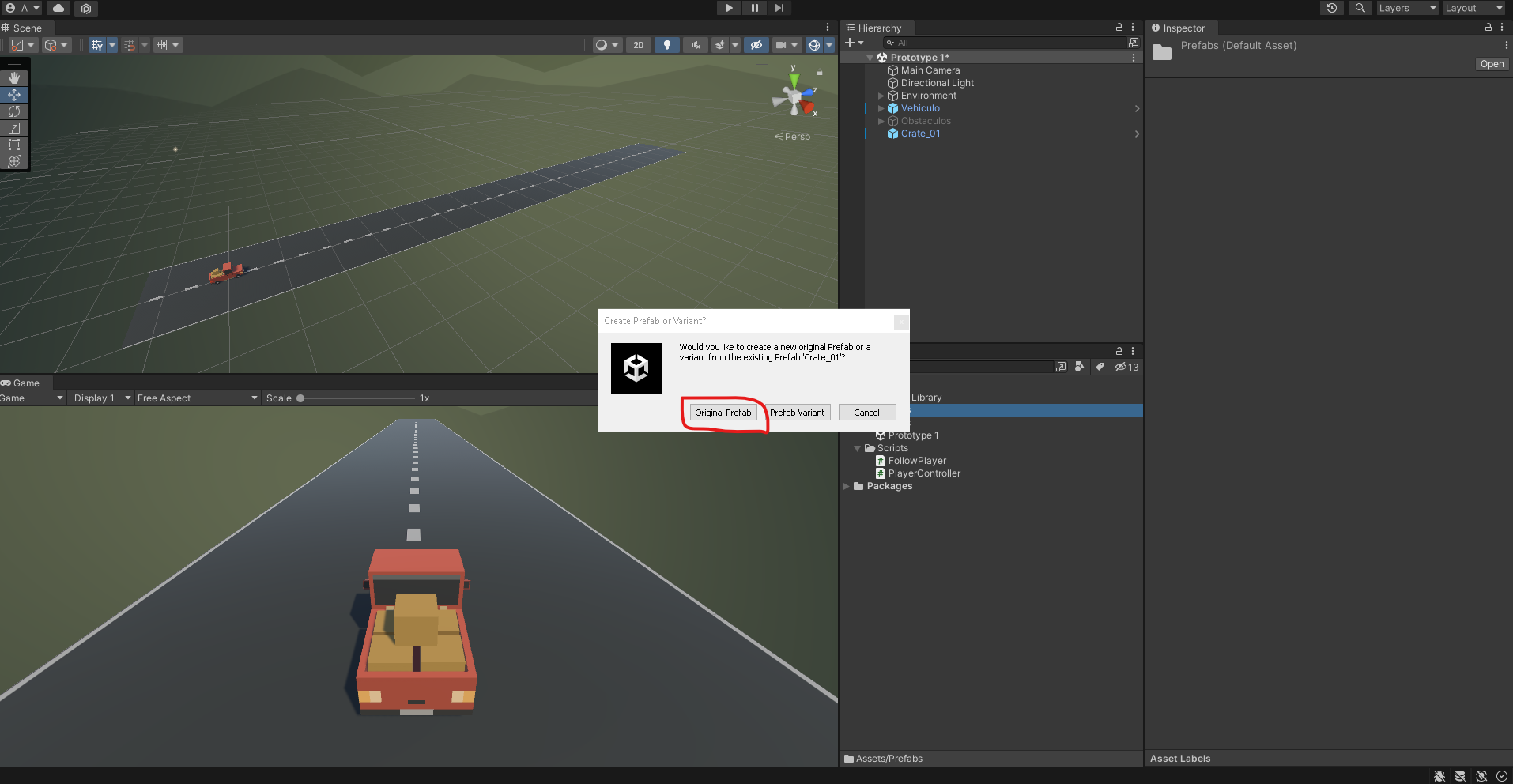Select the PlayerController script asset
This screenshot has width=1513, height=784.
(924, 473)
